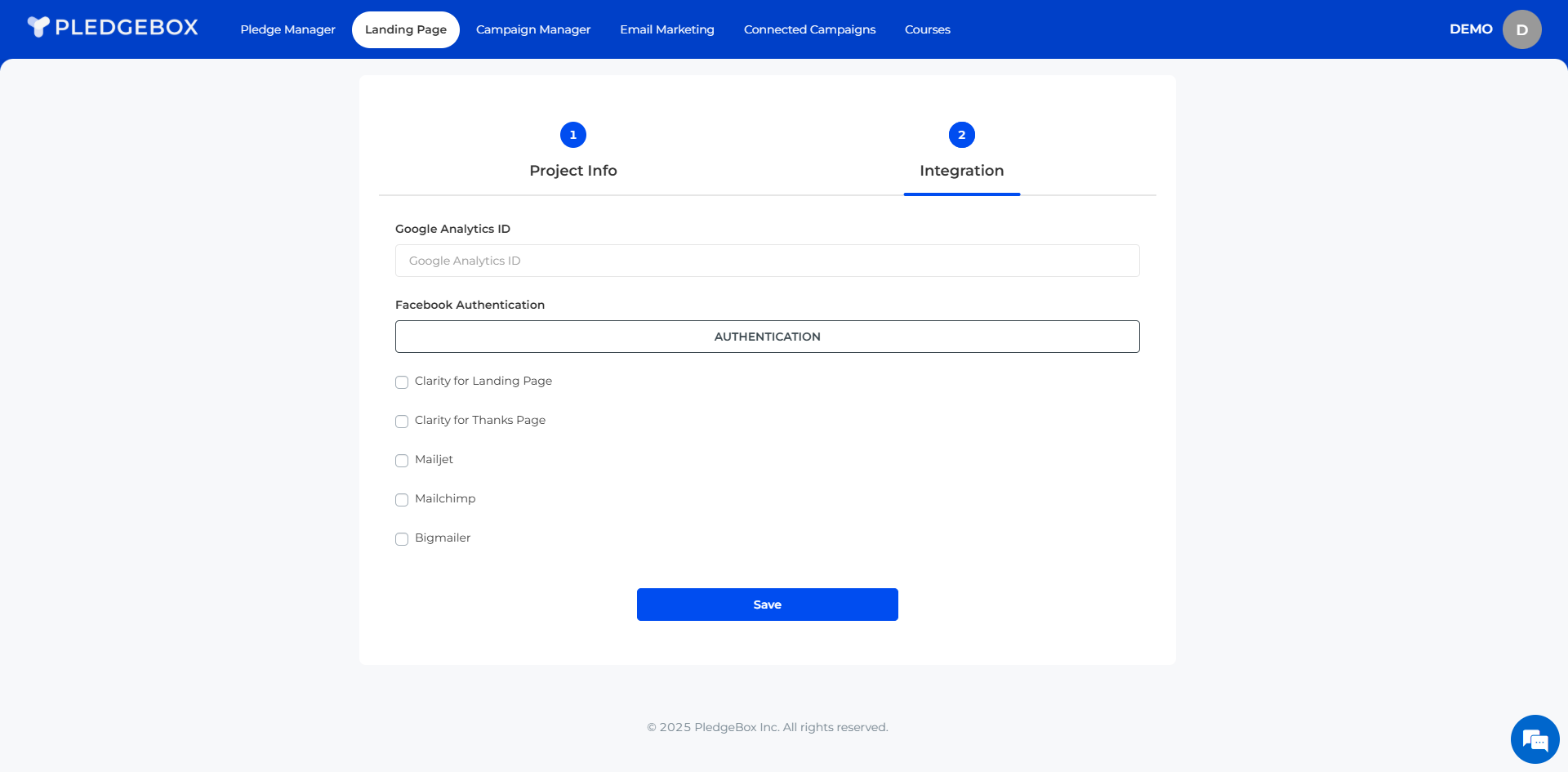The height and width of the screenshot is (772, 1568).
Task: Click the Google Analytics ID label heading
Action: (x=452, y=229)
